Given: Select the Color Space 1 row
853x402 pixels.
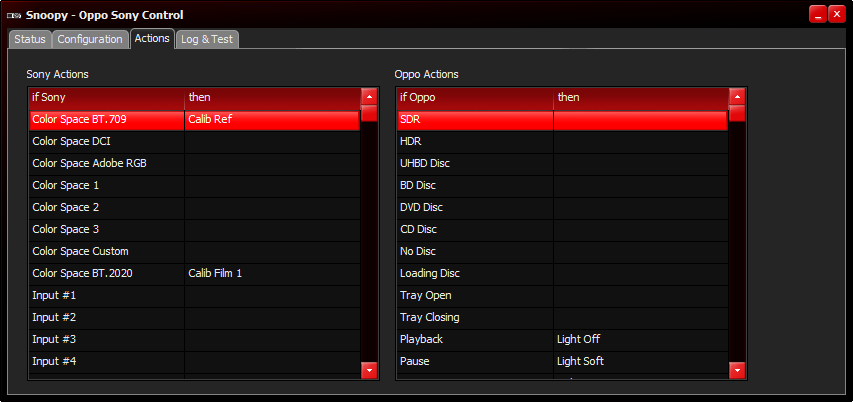Looking at the screenshot, I should click(194, 186).
